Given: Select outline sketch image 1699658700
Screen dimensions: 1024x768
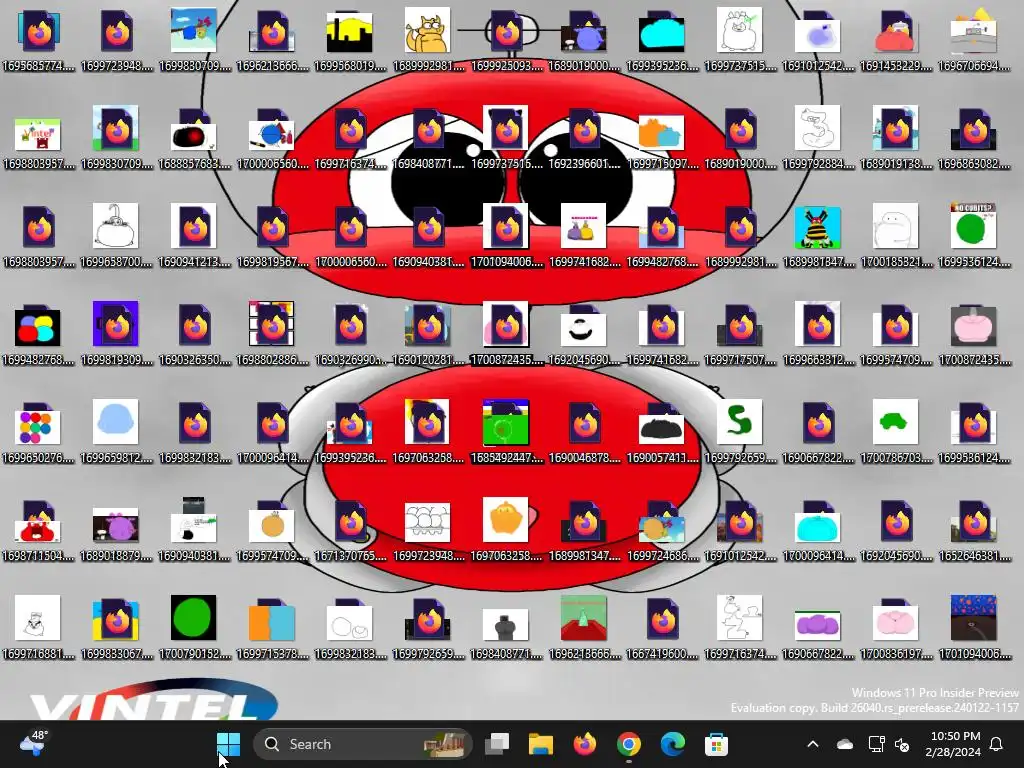Looking at the screenshot, I should pos(116,236).
